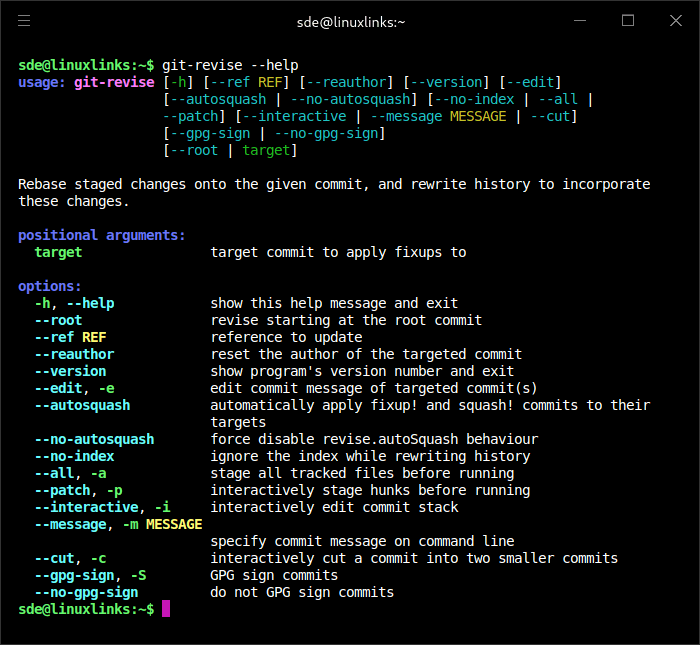Screen dimensions: 700x645
Task: Click the '--edit, -e' option
Action: point(75,388)
